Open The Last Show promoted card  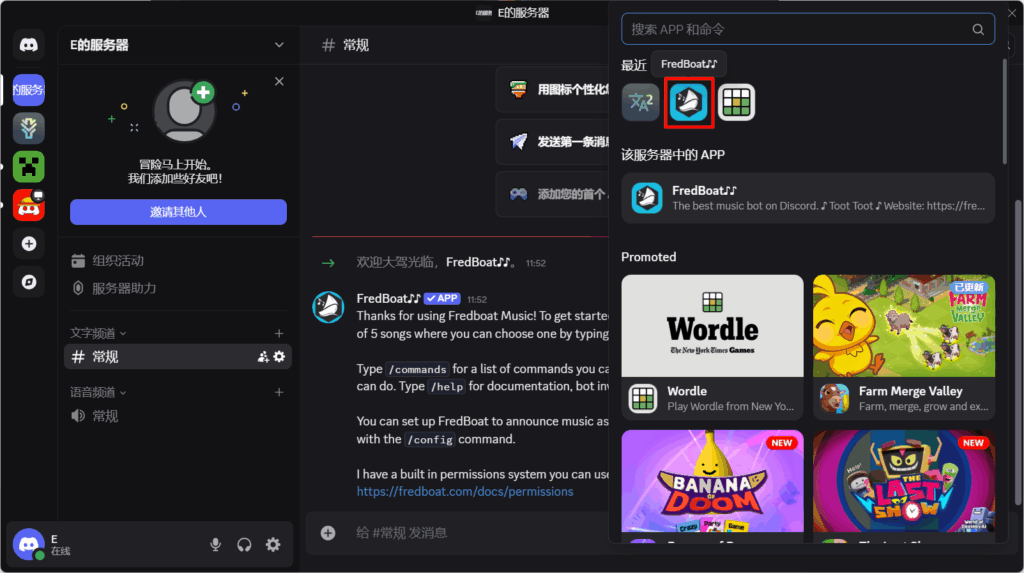coord(904,486)
